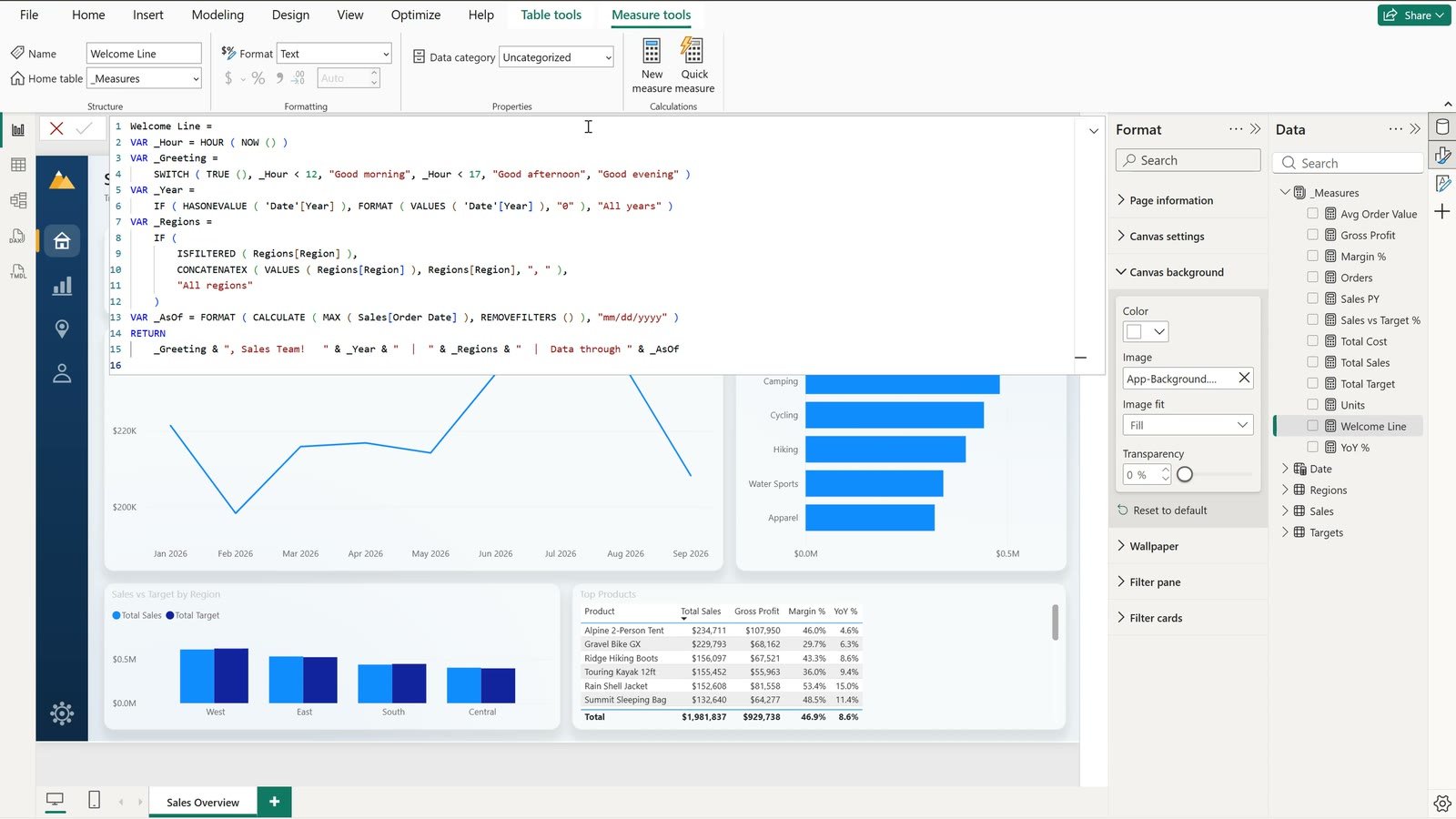The width and height of the screenshot is (1456, 819).
Task: Check the Margin % measure
Action: pos(1312,256)
